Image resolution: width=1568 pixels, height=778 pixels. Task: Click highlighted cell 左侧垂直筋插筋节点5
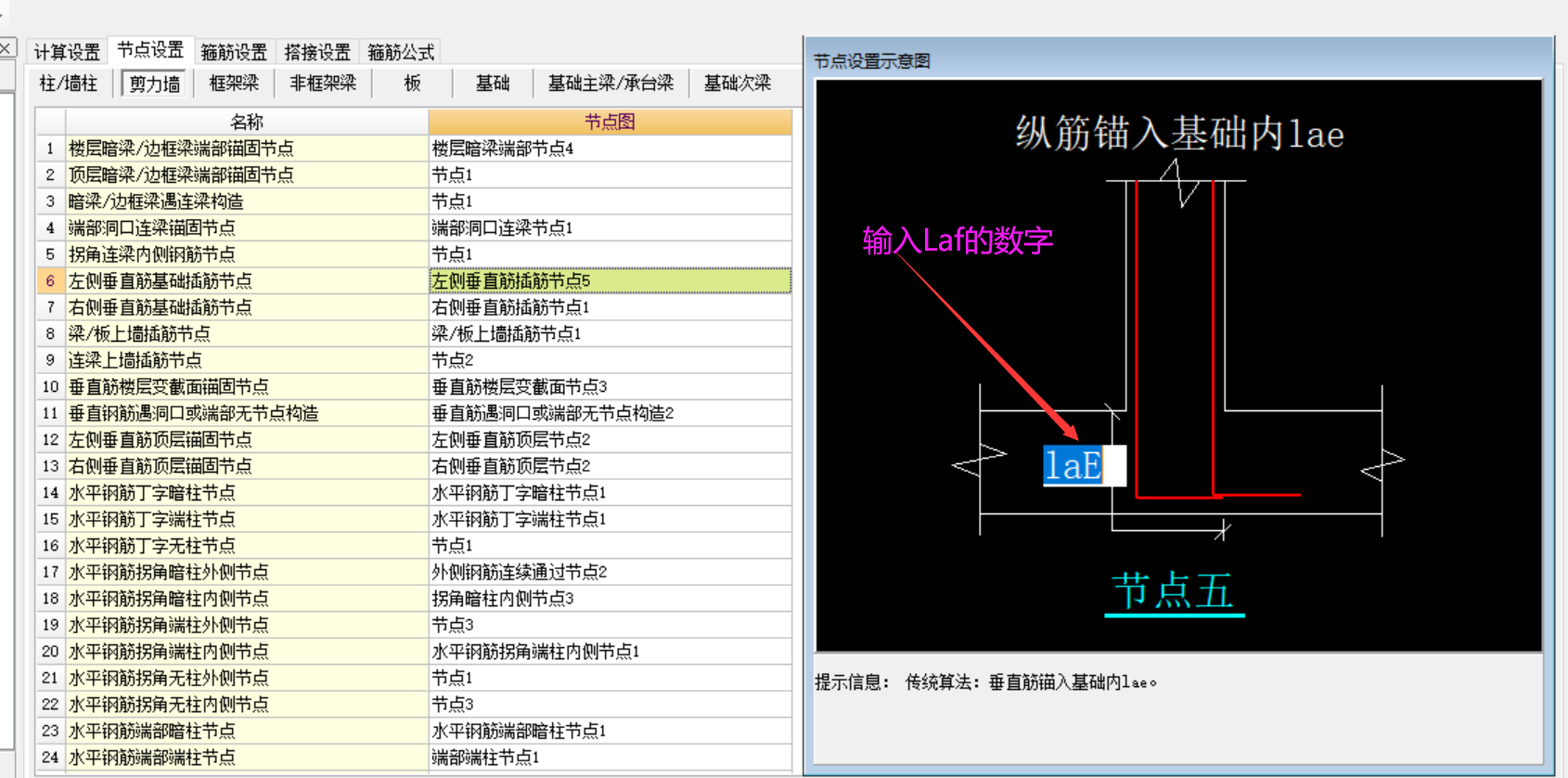(x=610, y=280)
